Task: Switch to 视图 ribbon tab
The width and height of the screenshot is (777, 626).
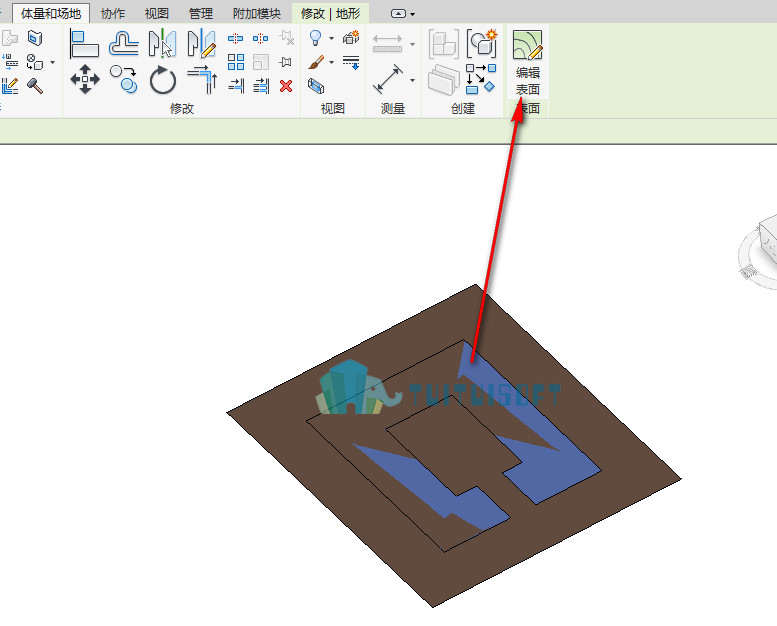Action: click(157, 13)
